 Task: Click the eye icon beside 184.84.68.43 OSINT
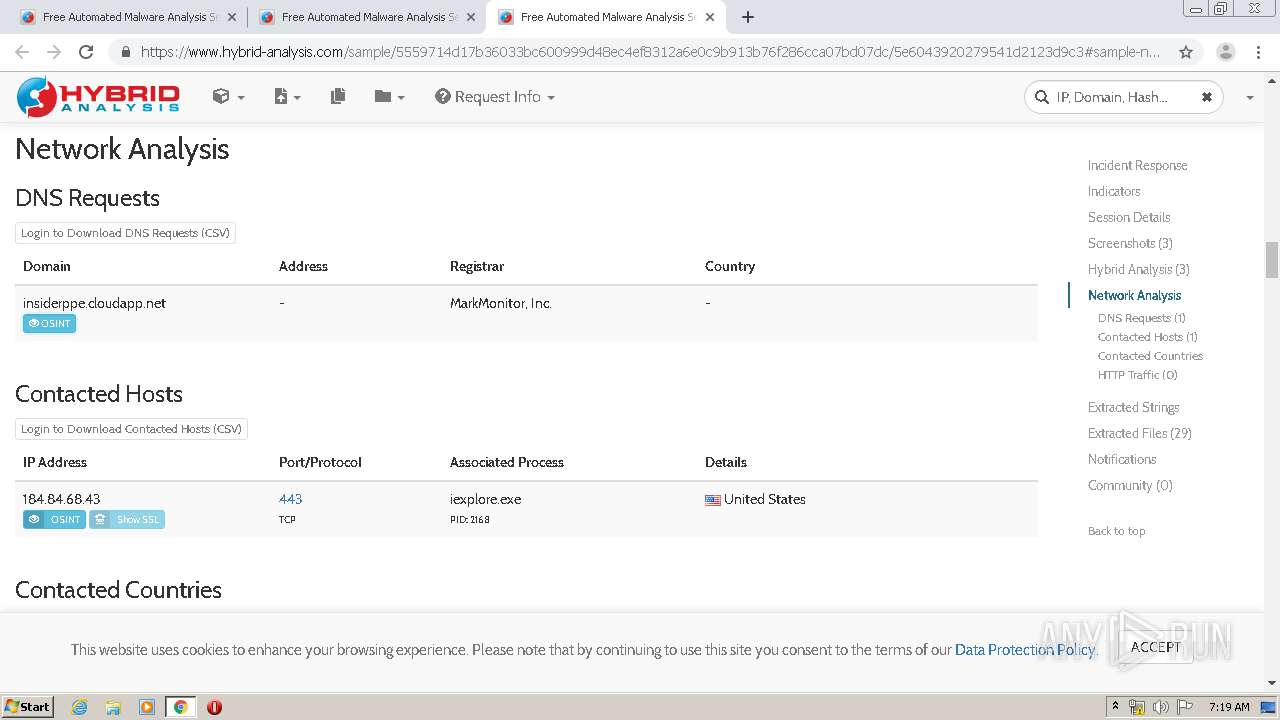[34, 519]
